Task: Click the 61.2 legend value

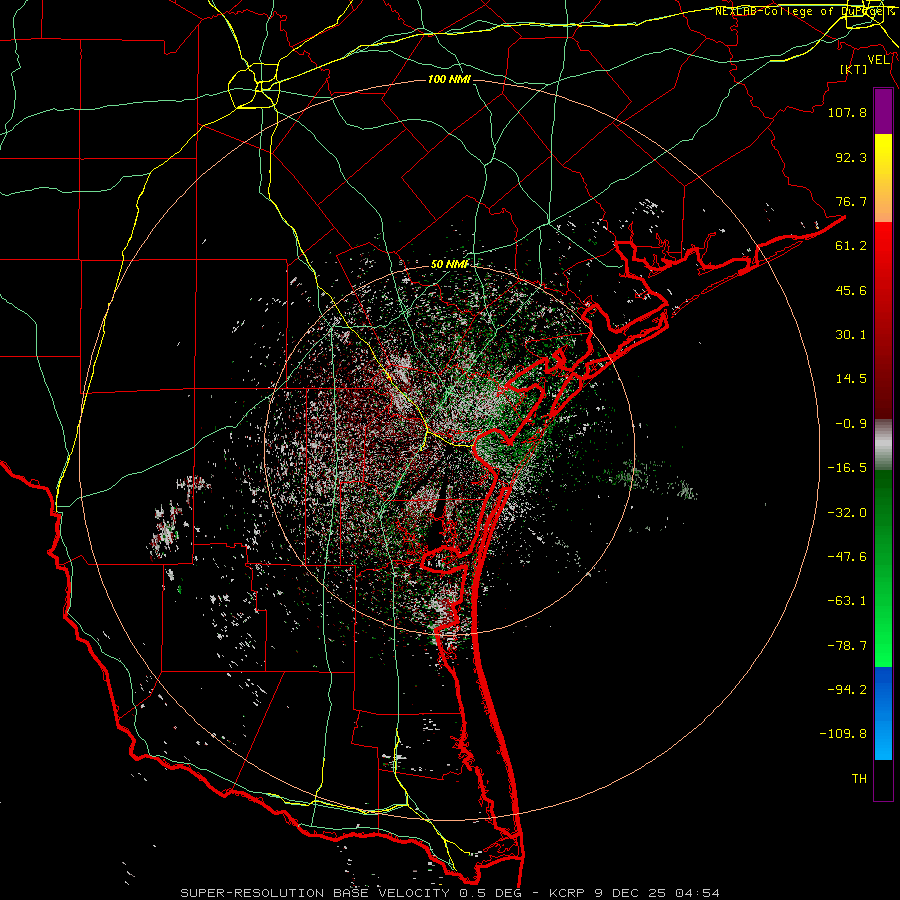Action: tap(851, 246)
